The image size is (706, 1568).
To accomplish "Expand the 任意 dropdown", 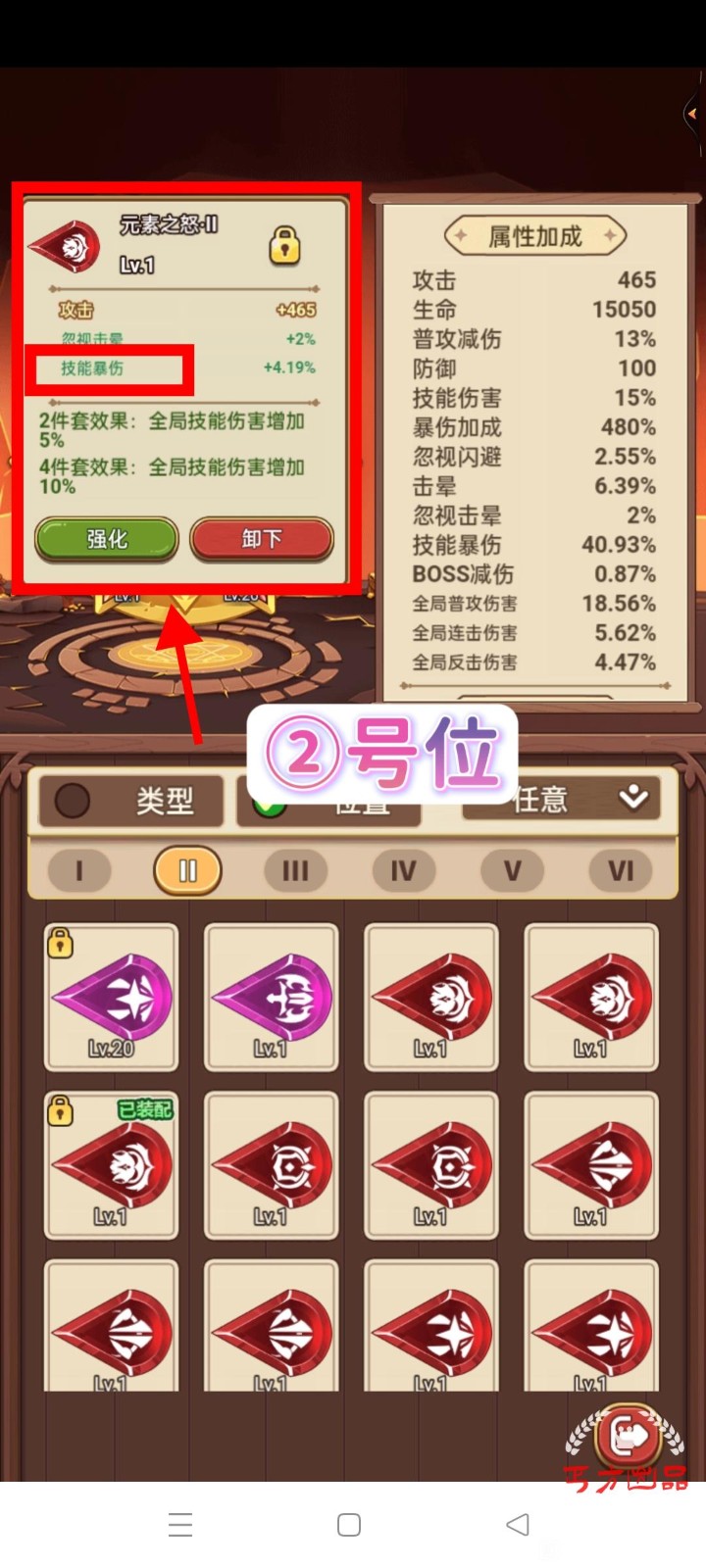I will click(570, 799).
